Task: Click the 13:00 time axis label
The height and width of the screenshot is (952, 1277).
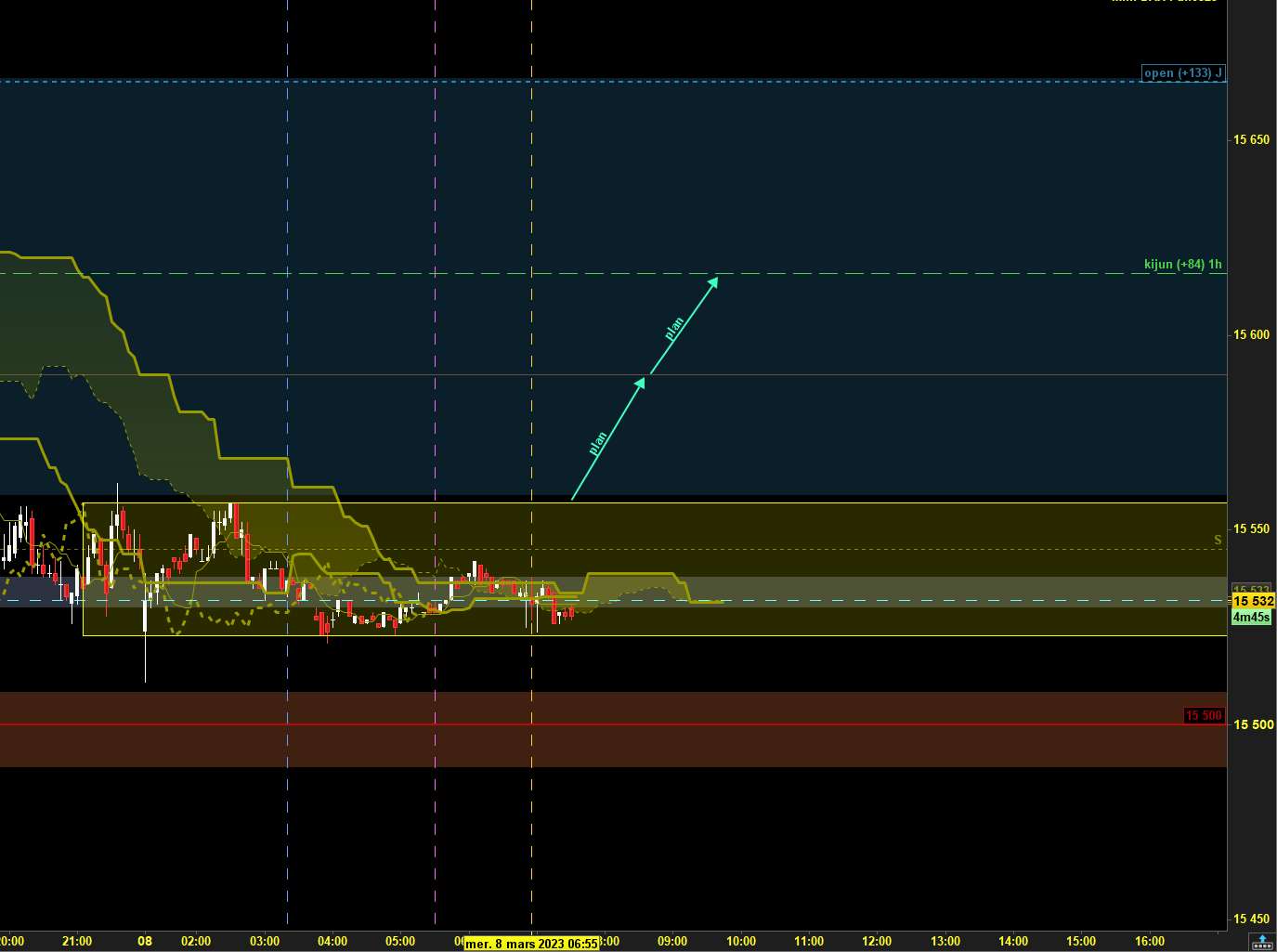Action: point(945,941)
